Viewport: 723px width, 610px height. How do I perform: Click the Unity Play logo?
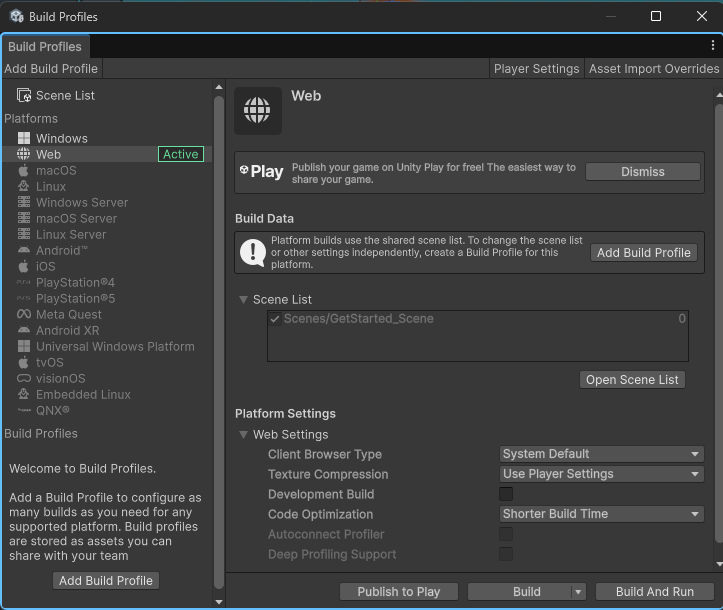coord(261,172)
